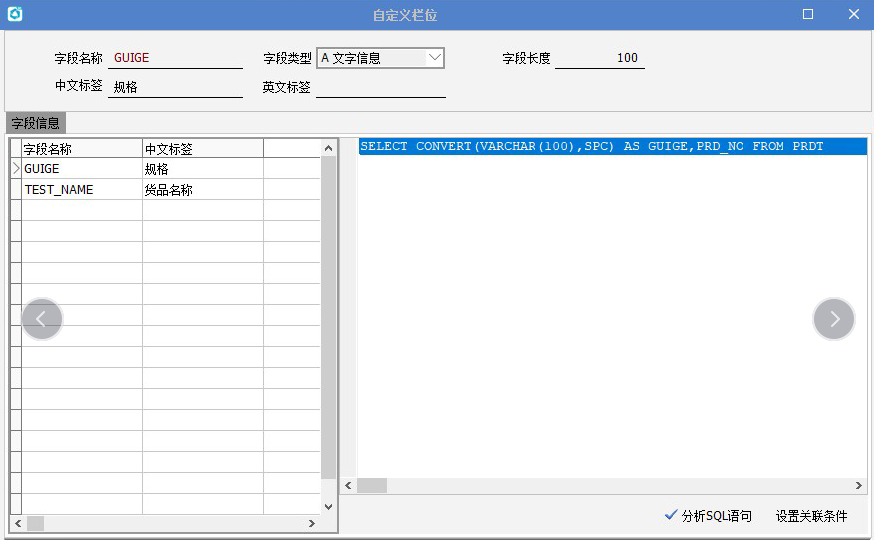The height and width of the screenshot is (540, 874).
Task: Maximize the 自定义栏位 window
Action: coord(808,14)
